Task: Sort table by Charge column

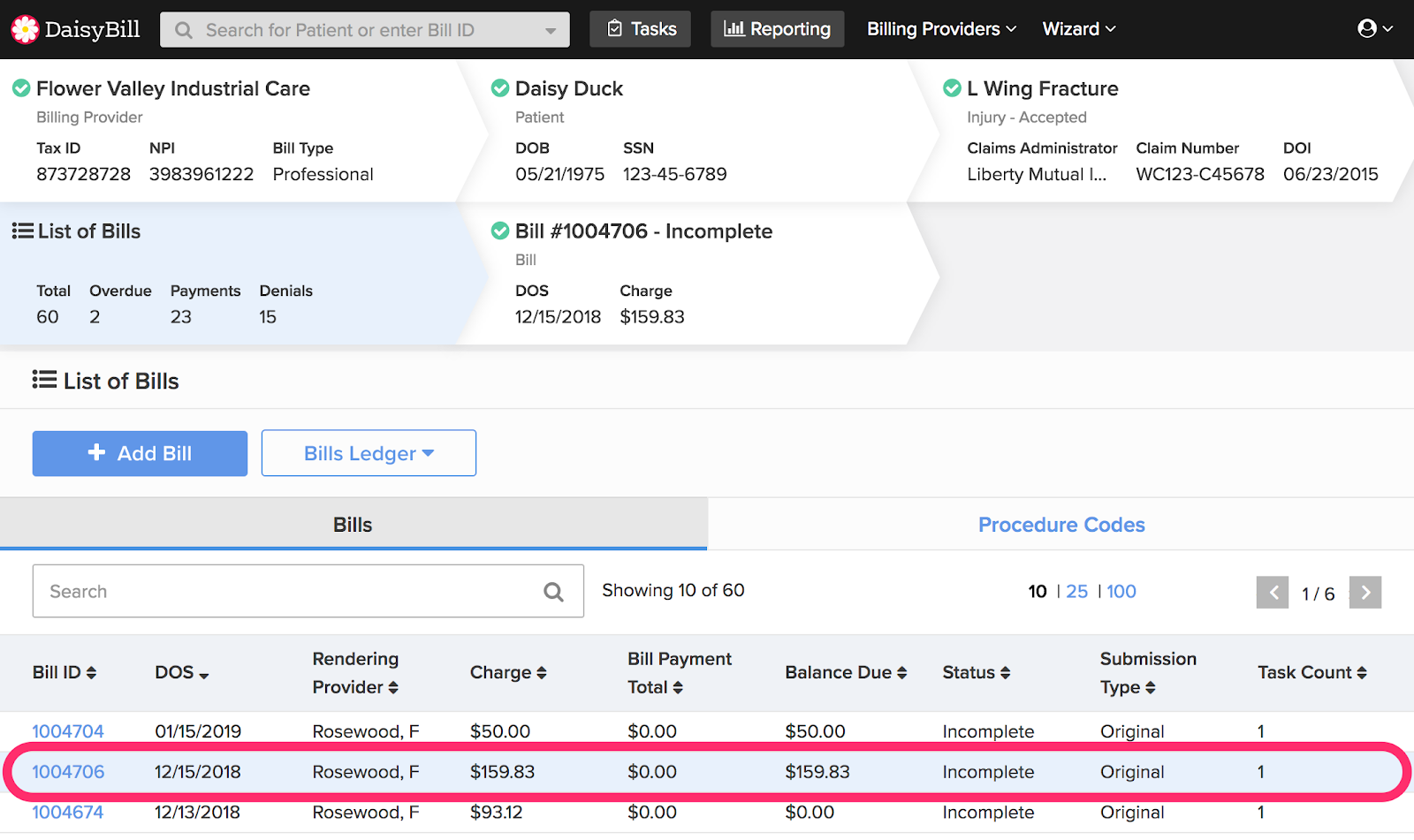Action: click(x=508, y=673)
